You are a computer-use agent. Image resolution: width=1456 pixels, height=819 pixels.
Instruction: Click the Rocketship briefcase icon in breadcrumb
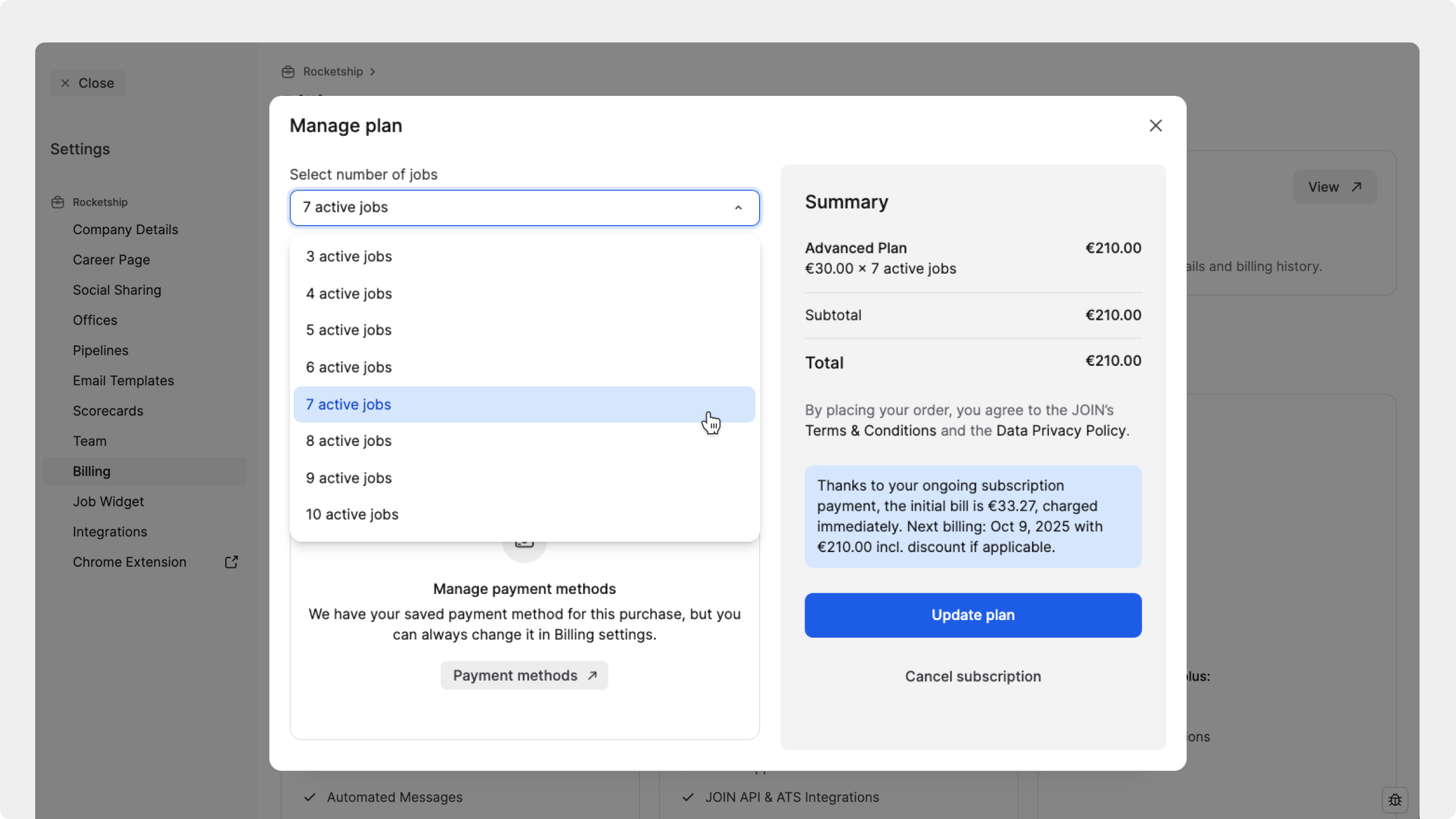288,72
